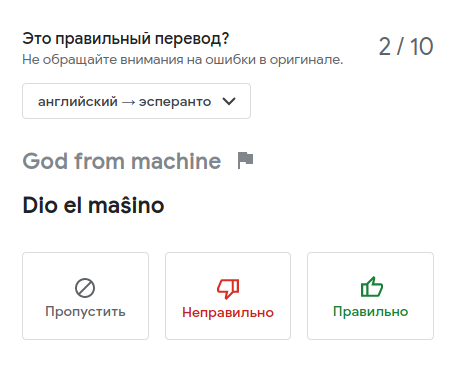Image resolution: width=456 pixels, height=370 pixels.
Task: Click the heading Это правильный перевод?
Action: click(126, 39)
